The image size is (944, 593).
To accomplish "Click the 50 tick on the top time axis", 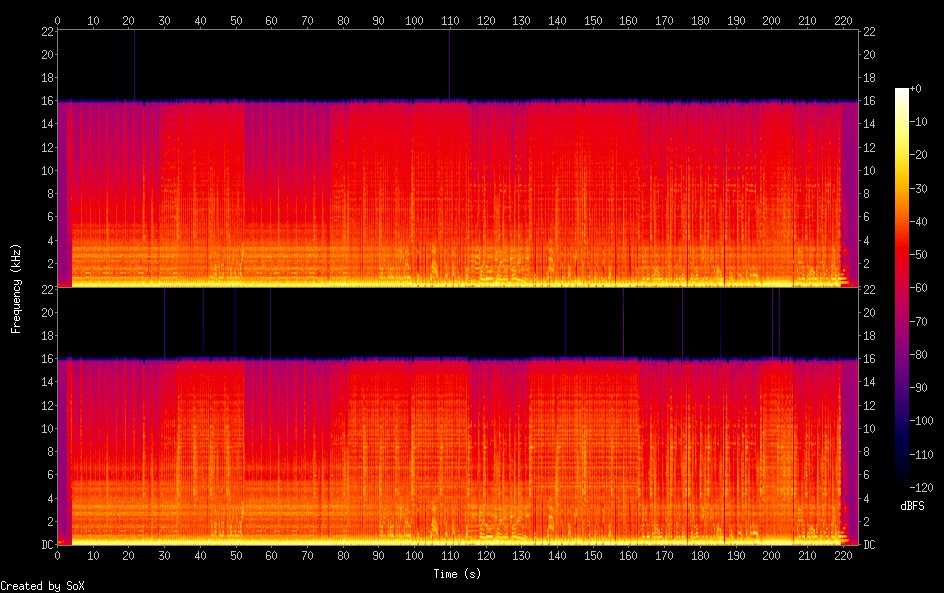I will [235, 19].
